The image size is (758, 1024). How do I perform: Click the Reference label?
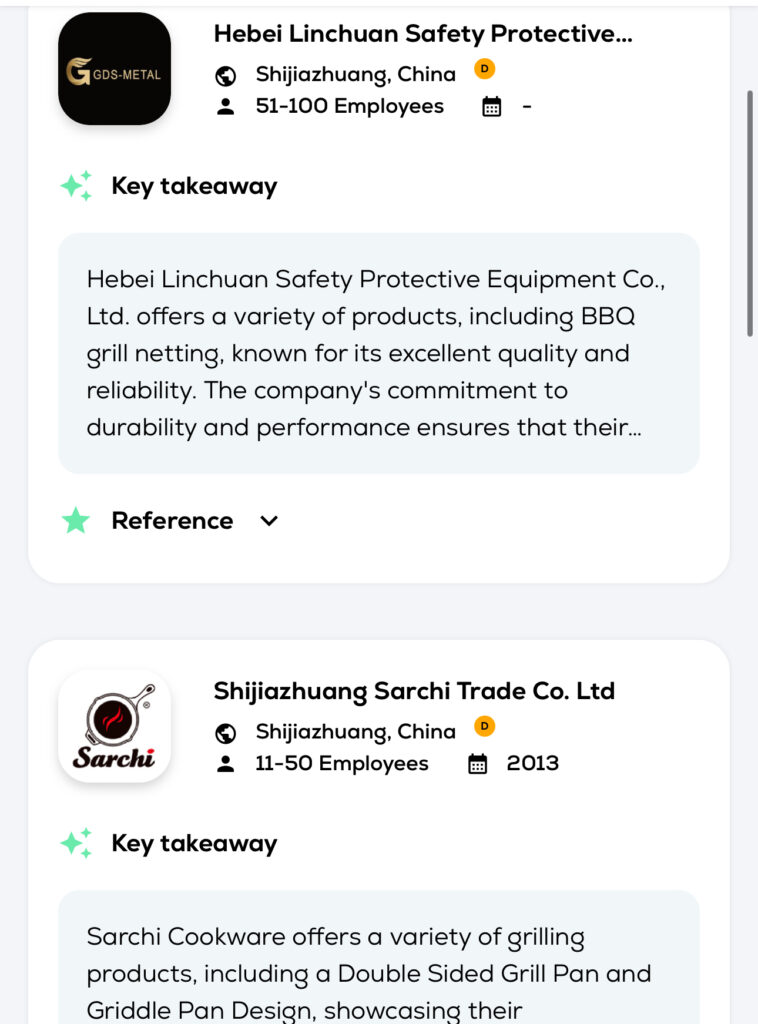point(172,521)
